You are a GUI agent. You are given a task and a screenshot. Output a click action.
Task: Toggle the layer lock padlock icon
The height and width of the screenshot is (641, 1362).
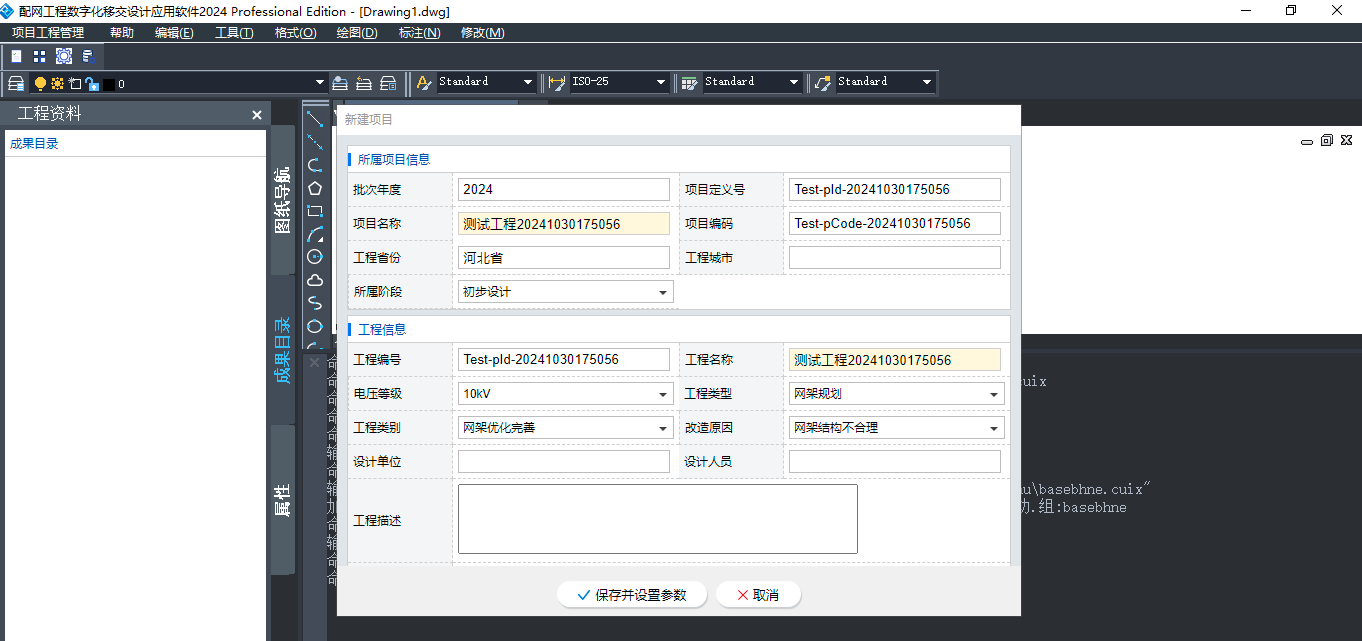[x=91, y=84]
